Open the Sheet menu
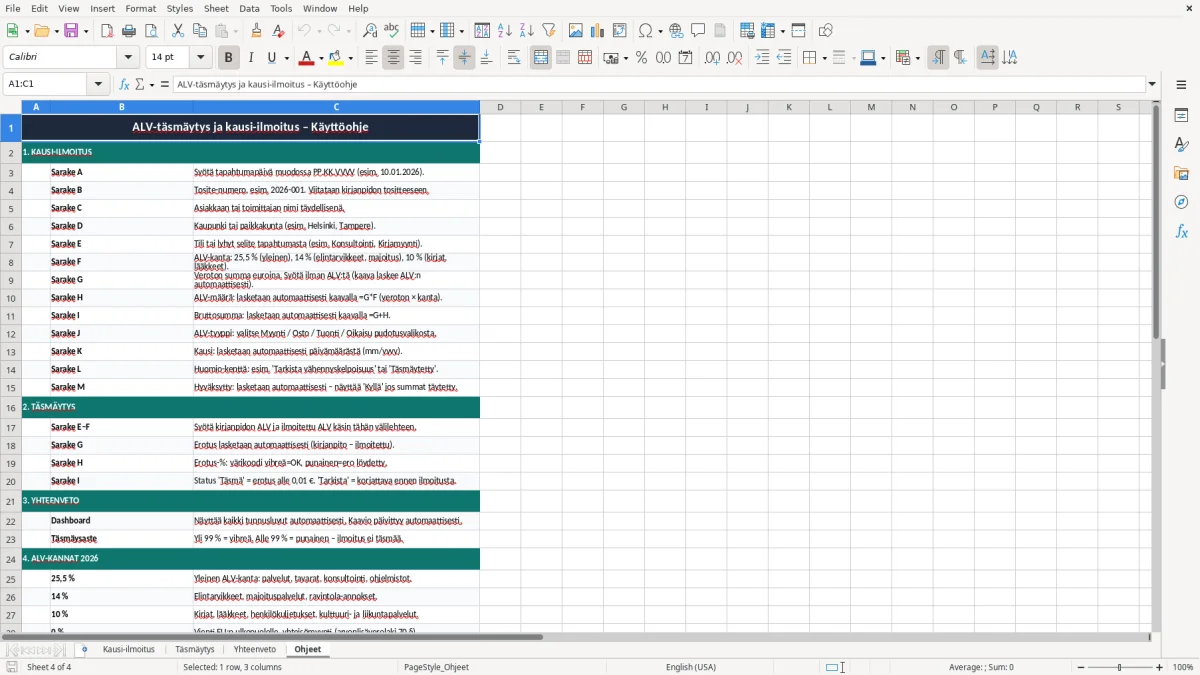The width and height of the screenshot is (1200, 675). point(216,8)
